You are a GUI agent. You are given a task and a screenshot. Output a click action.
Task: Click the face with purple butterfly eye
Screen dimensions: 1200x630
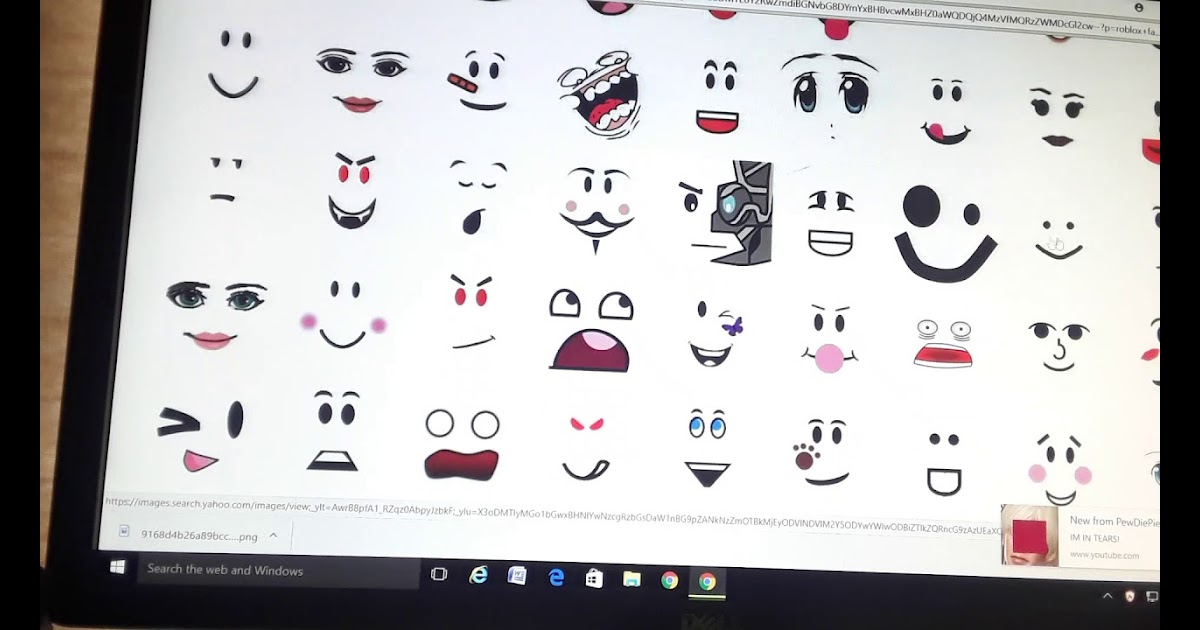coord(715,332)
